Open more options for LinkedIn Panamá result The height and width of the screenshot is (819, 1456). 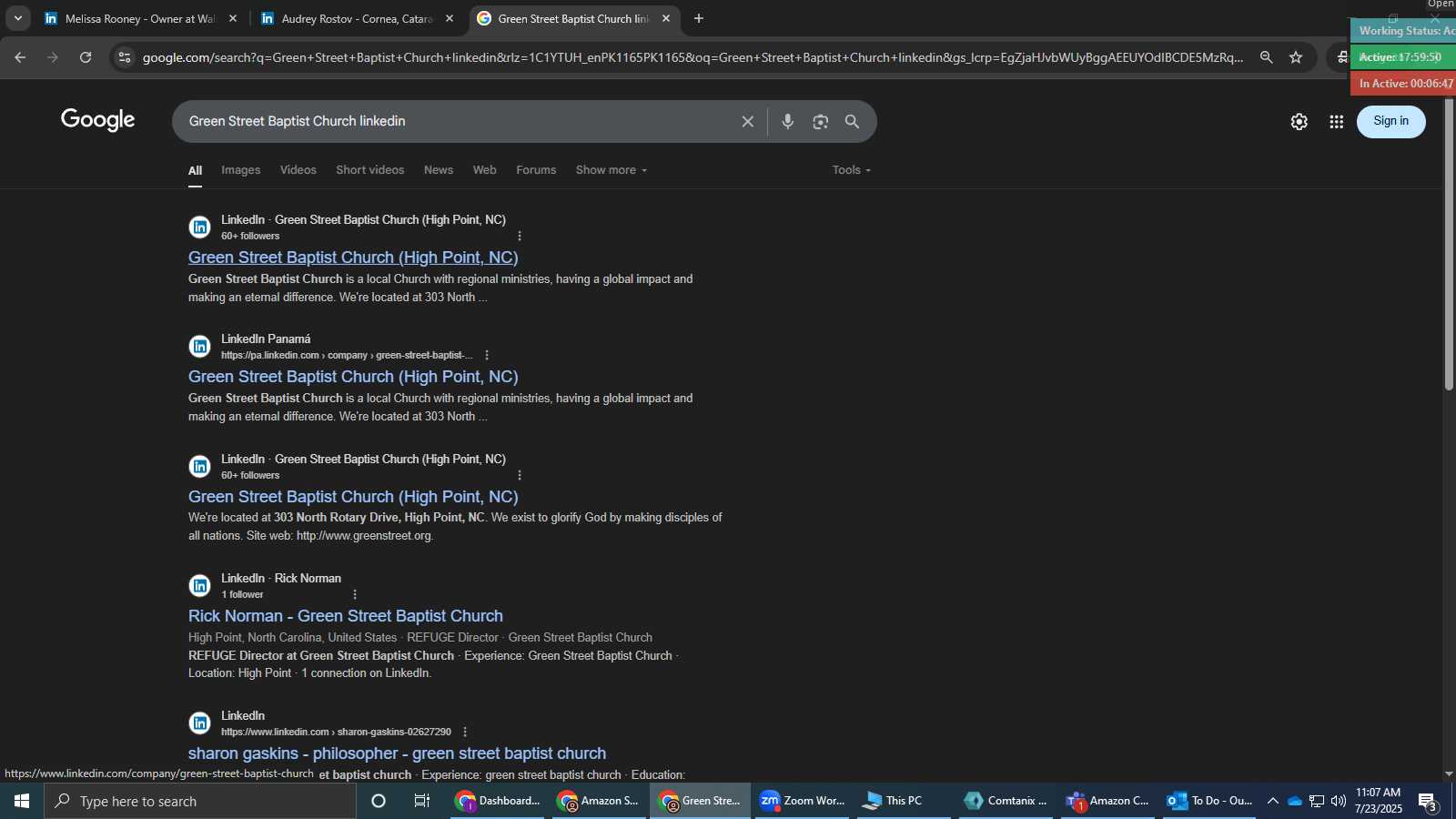487,356
